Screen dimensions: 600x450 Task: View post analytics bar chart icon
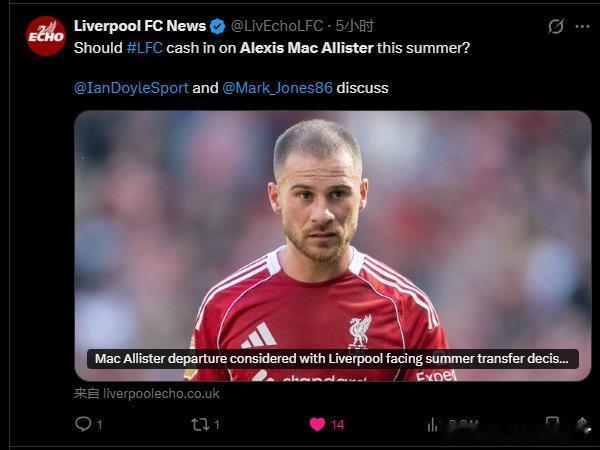pos(433,424)
